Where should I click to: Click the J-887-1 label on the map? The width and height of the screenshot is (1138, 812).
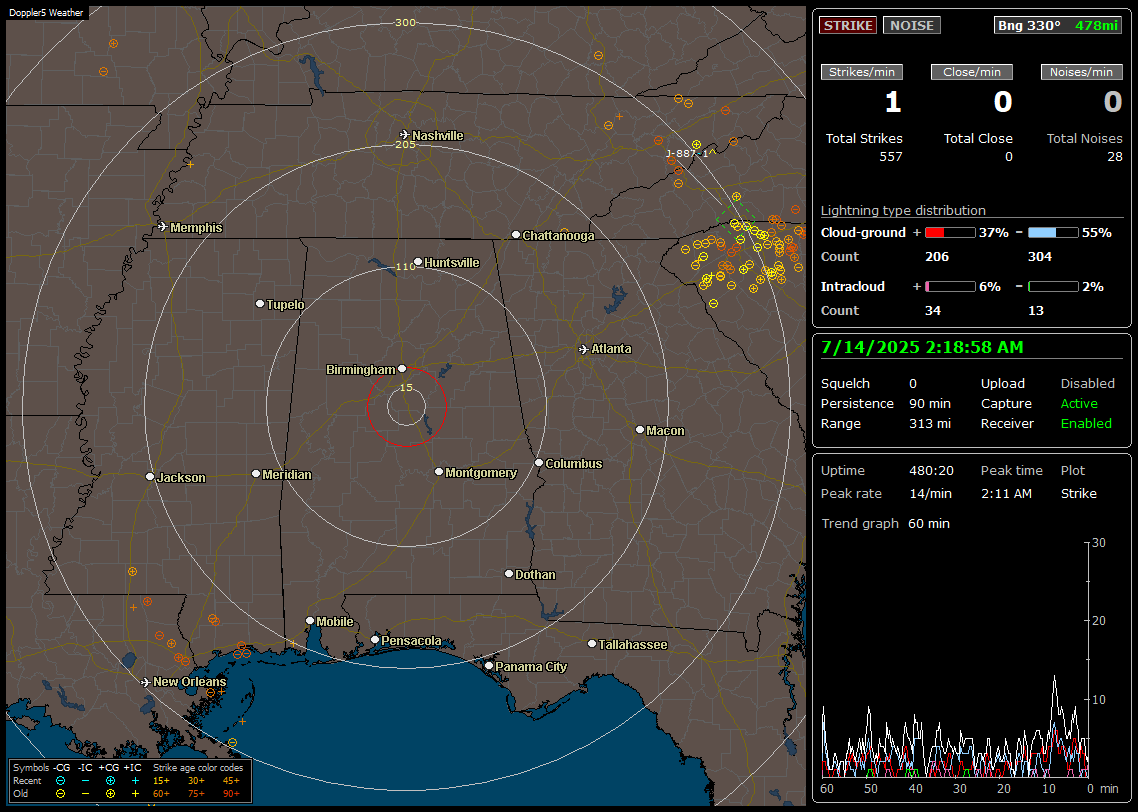coord(687,153)
